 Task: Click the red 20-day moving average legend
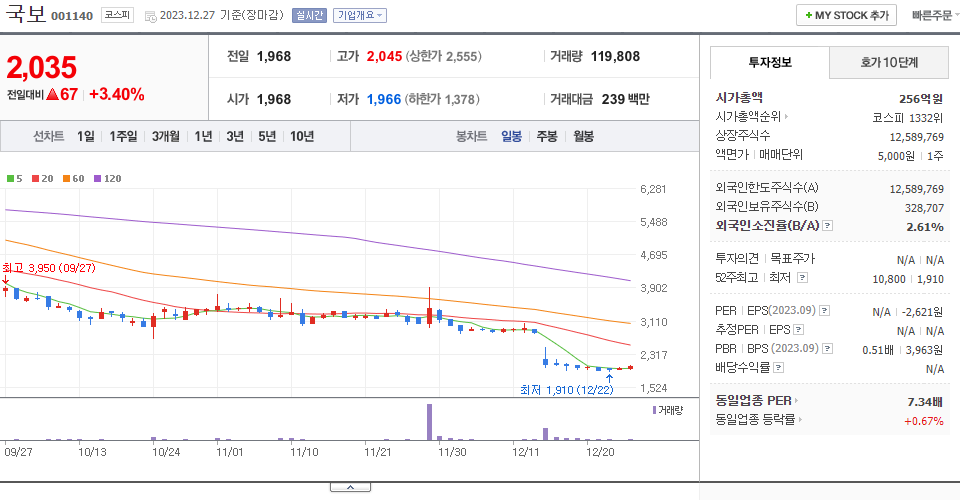(42, 179)
